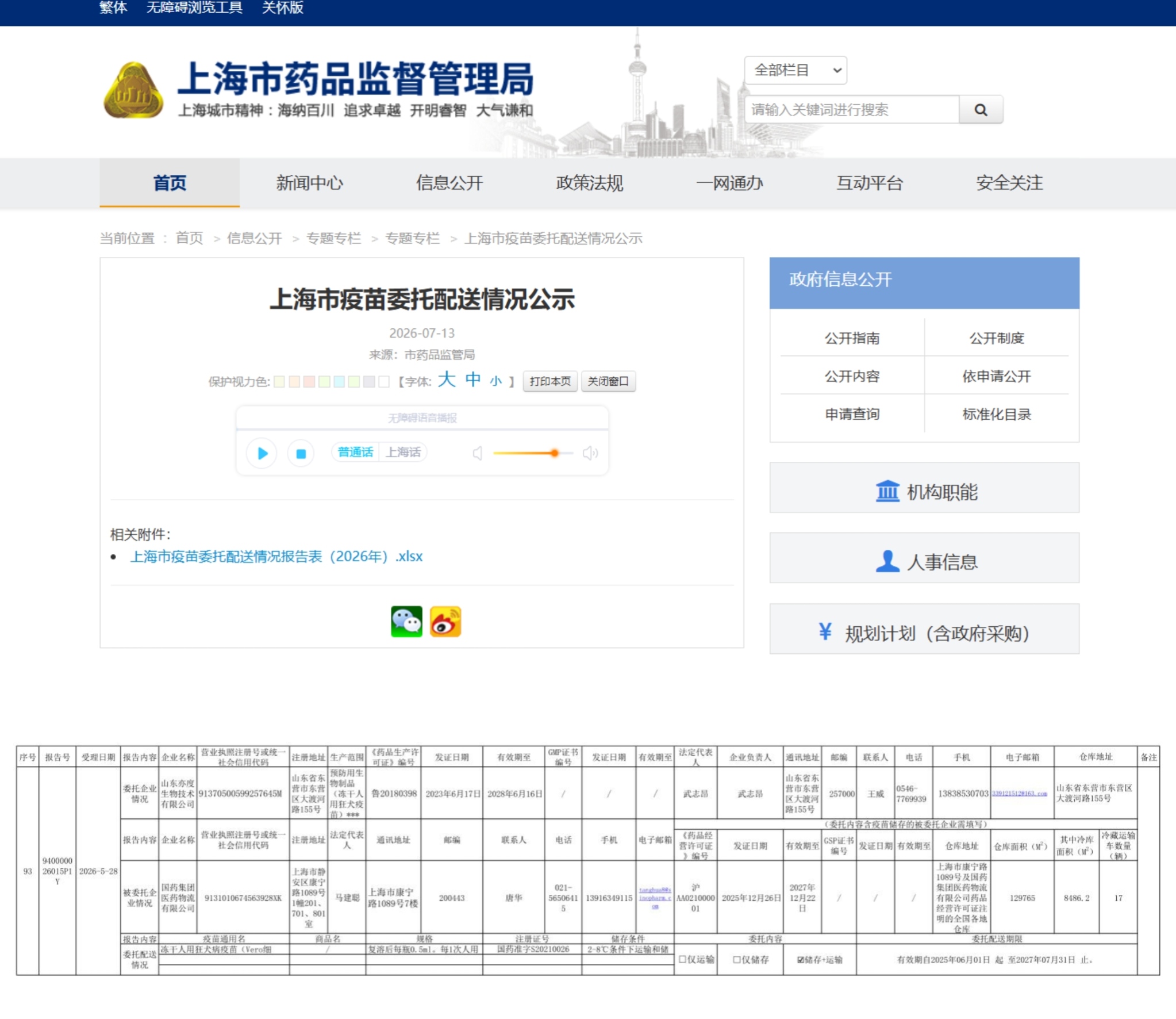Select the pink eye-protection color swatch
The height and width of the screenshot is (1019, 1176).
pos(309,381)
